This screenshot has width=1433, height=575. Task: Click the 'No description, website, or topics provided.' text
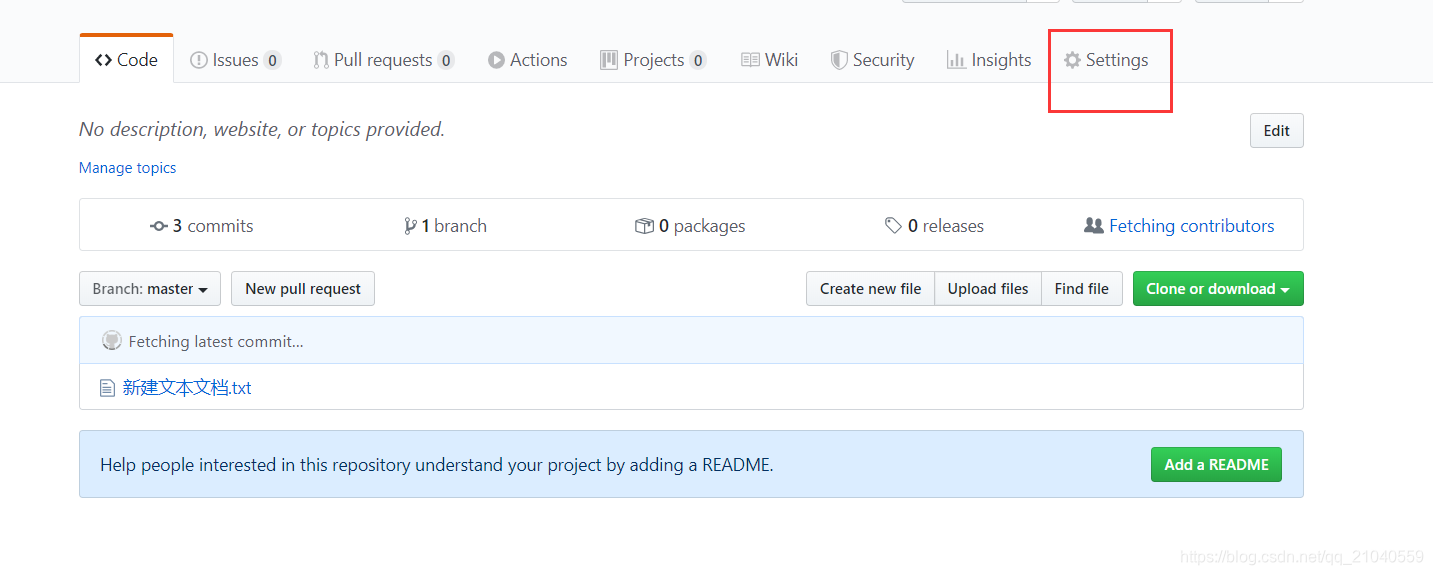pyautogui.click(x=262, y=130)
